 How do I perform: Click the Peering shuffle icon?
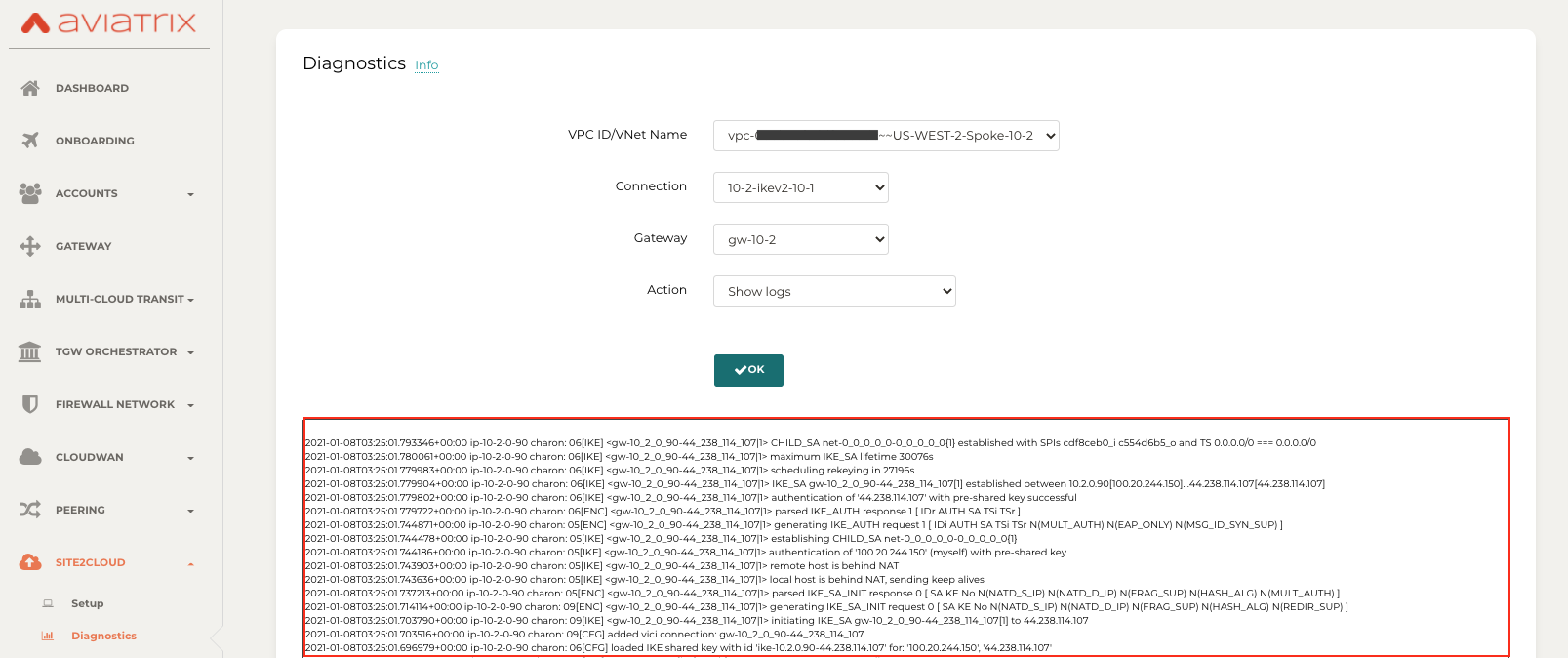[30, 510]
